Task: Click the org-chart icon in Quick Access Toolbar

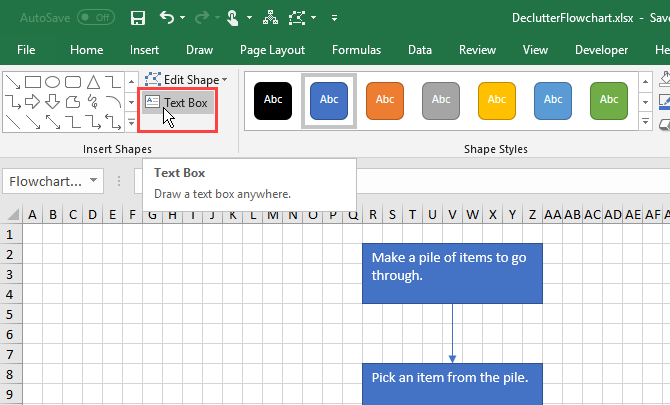Action: point(268,17)
